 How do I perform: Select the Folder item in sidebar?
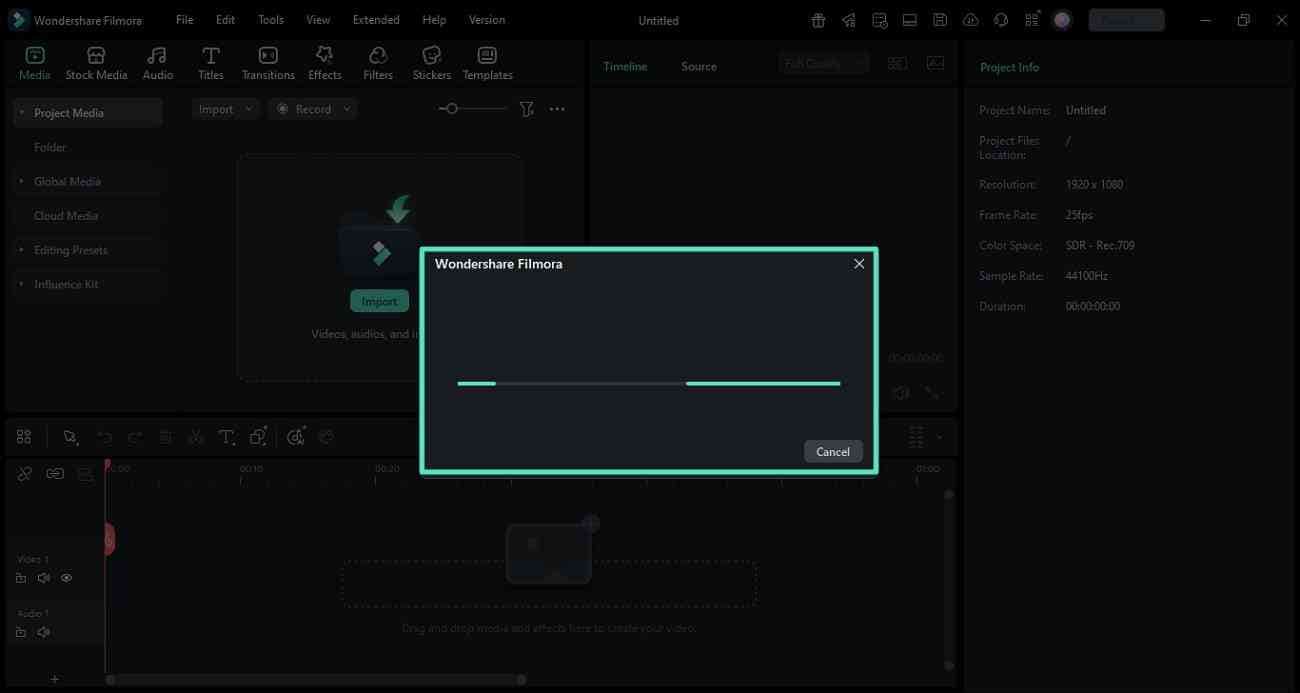coord(50,147)
